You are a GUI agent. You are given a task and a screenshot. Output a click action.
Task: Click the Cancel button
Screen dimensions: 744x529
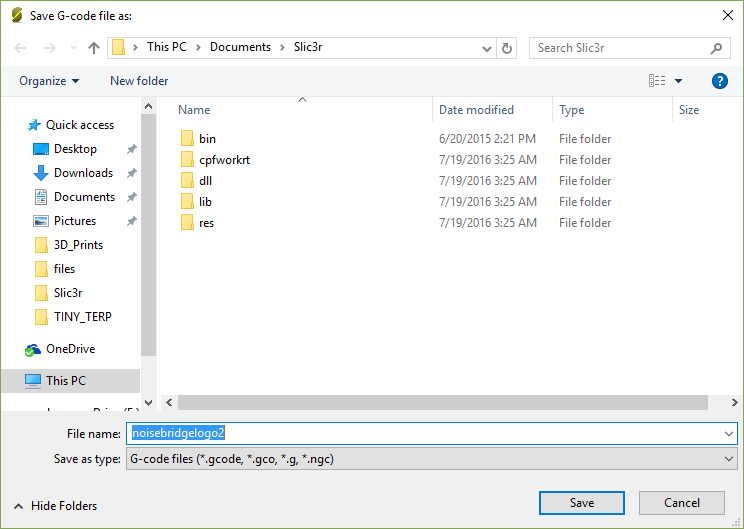[682, 503]
